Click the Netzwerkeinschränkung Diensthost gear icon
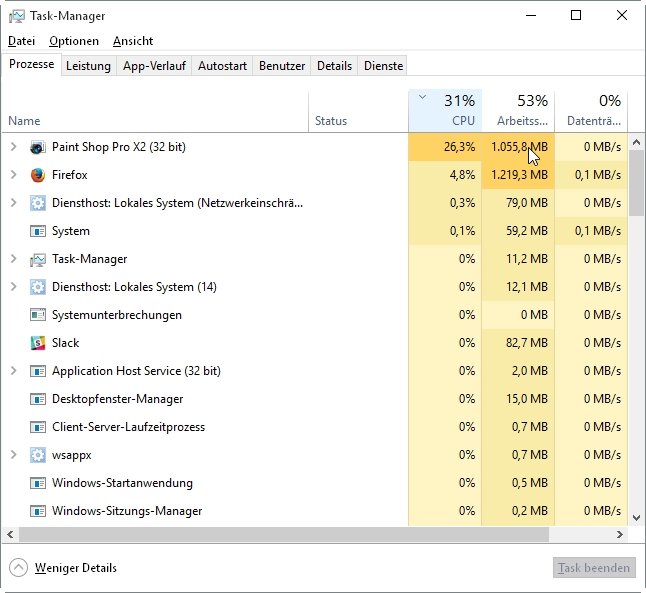The image size is (646, 593). tap(37, 203)
